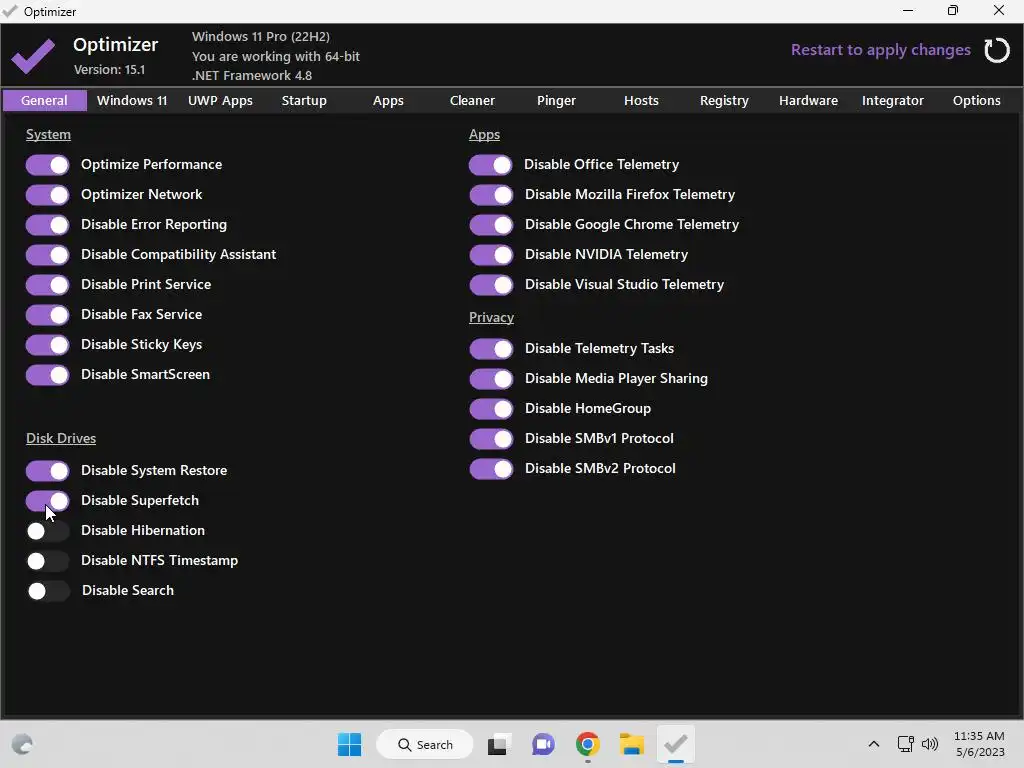Toggle Disable SMBv1 Protocol switch
Image resolution: width=1024 pixels, height=768 pixels.
coord(491,440)
